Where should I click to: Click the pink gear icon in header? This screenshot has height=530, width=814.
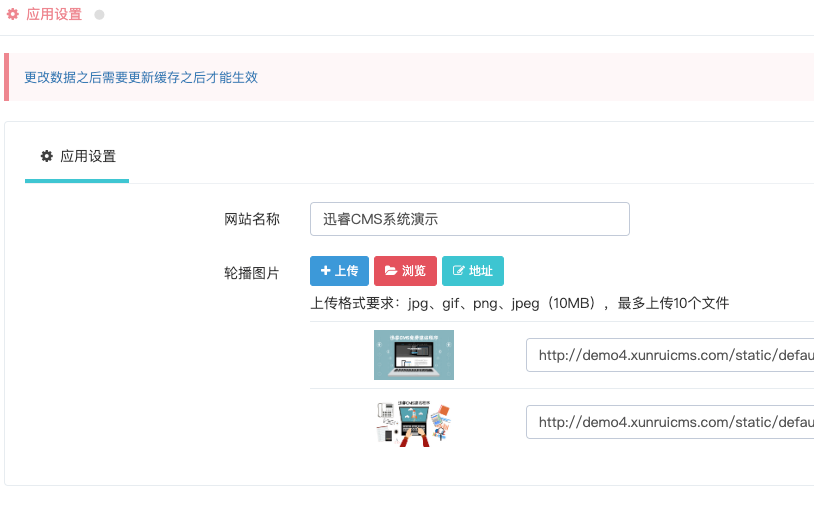pyautogui.click(x=13, y=15)
